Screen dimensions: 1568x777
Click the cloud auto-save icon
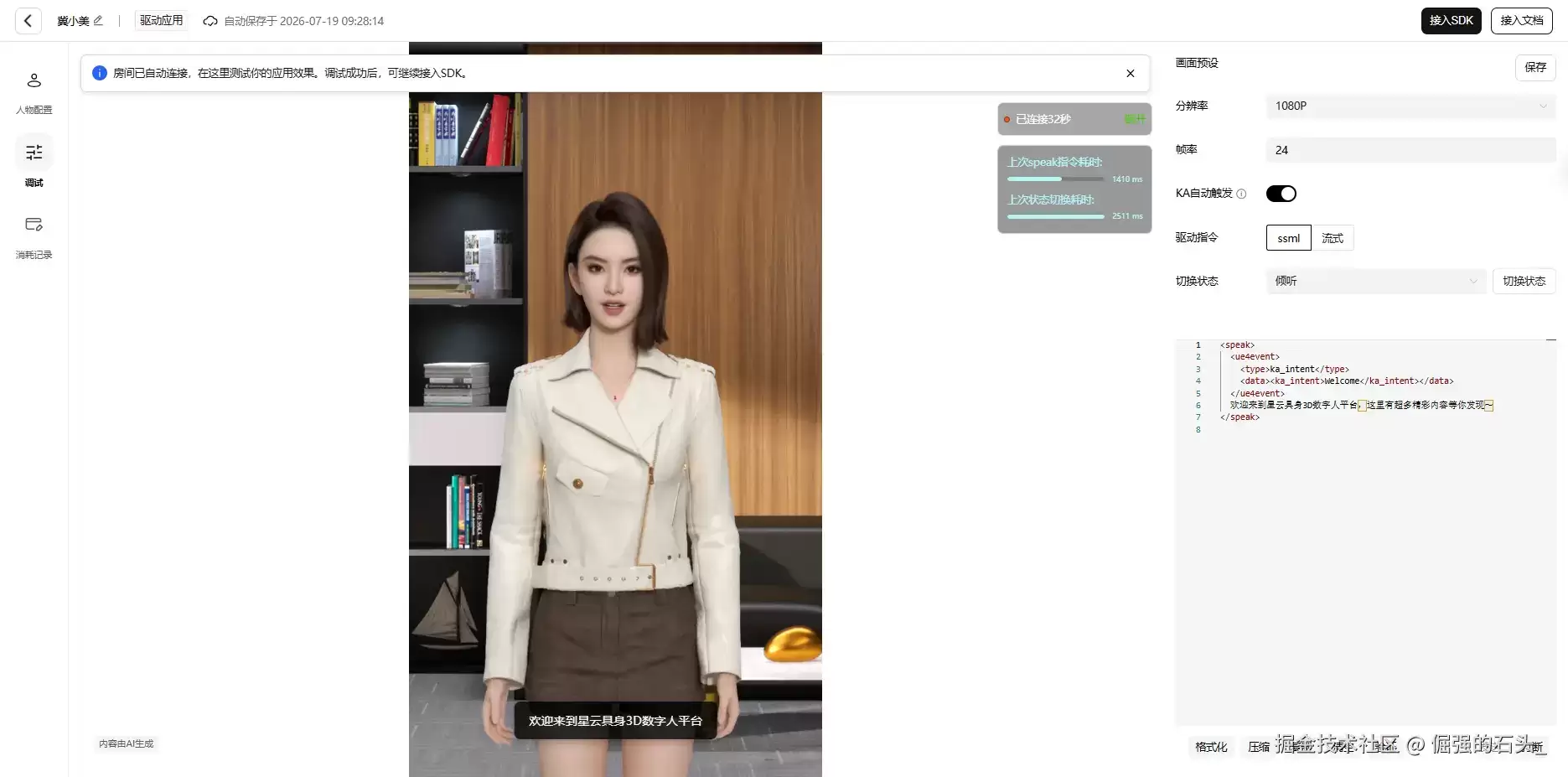[211, 21]
